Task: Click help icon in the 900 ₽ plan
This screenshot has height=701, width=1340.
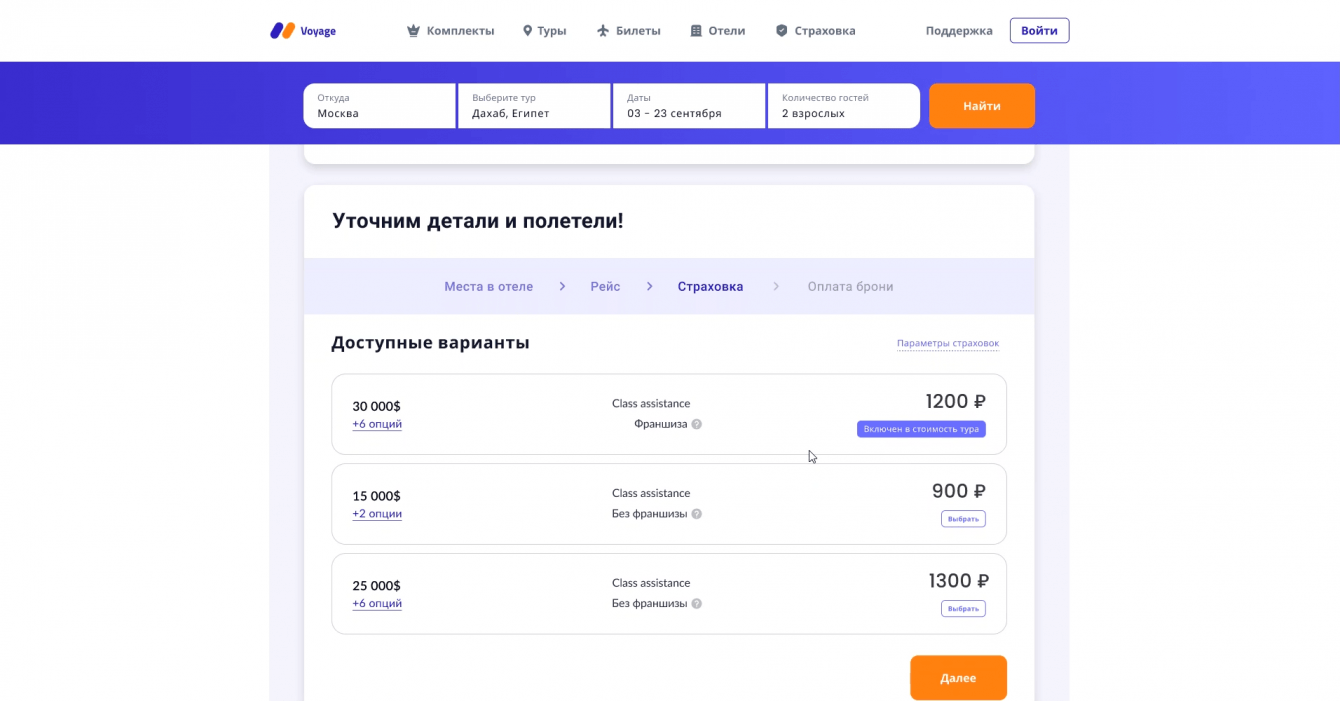Action: [697, 514]
